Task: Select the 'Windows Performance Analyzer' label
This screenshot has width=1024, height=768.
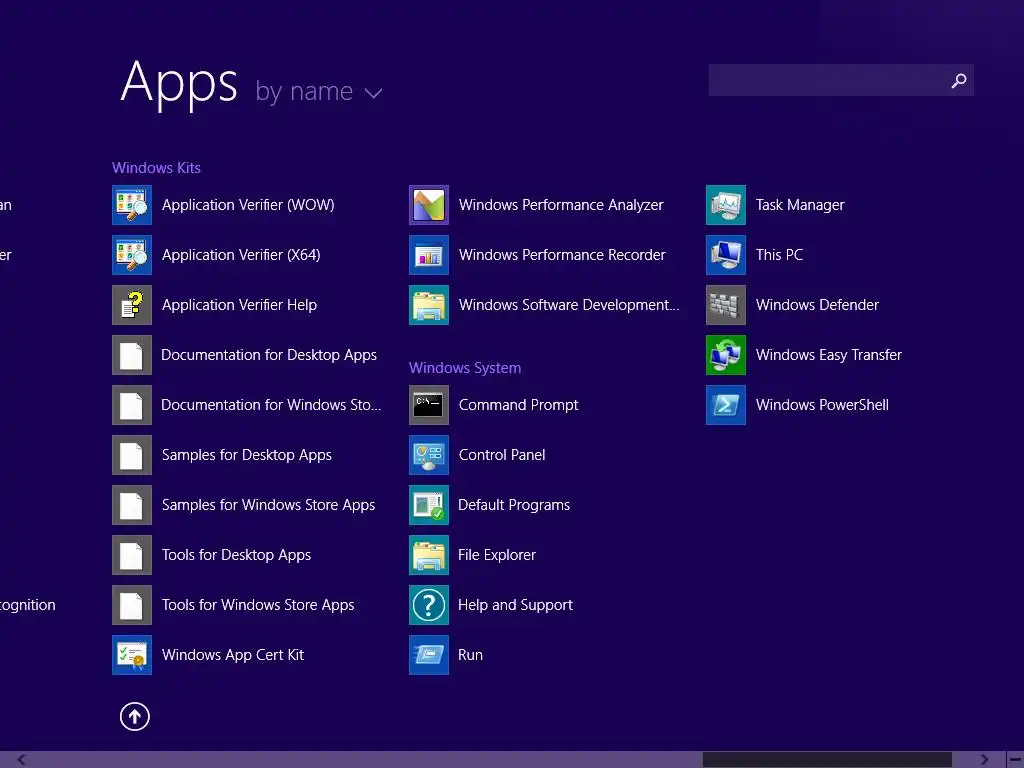Action: click(x=561, y=205)
